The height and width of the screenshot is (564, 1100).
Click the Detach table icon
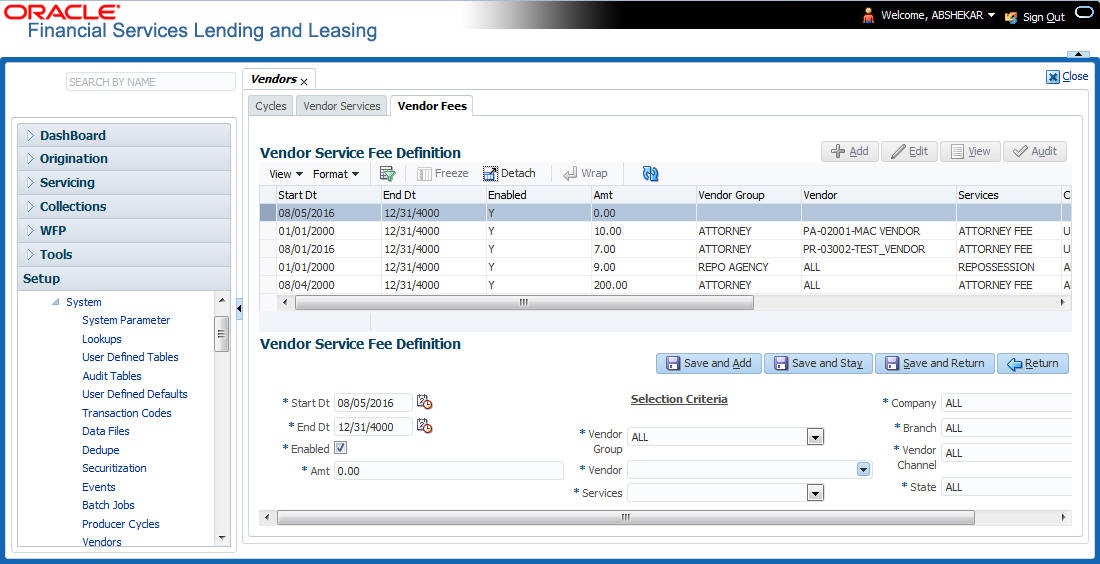pyautogui.click(x=490, y=173)
